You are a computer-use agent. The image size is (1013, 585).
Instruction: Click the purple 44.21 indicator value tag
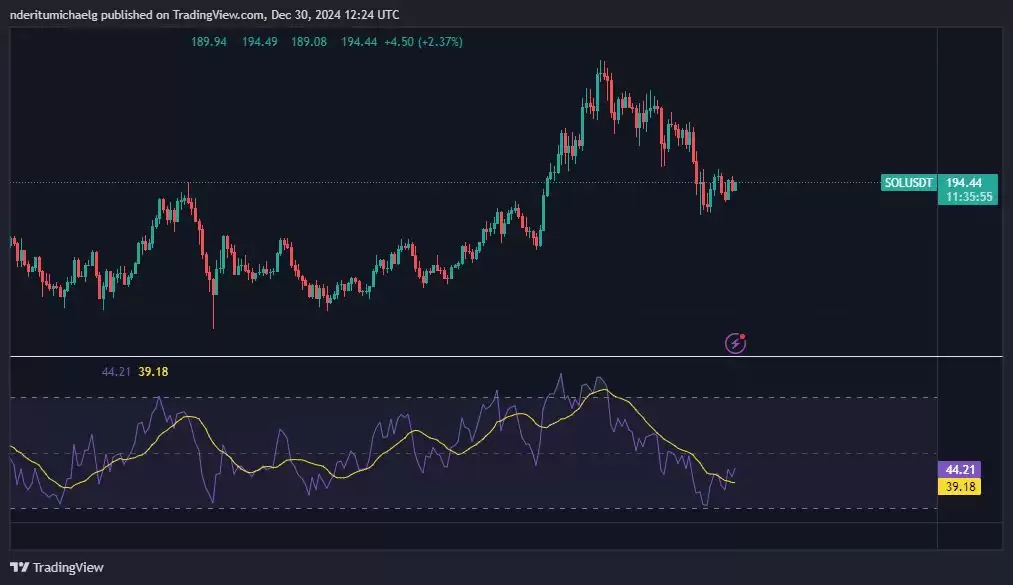958,468
